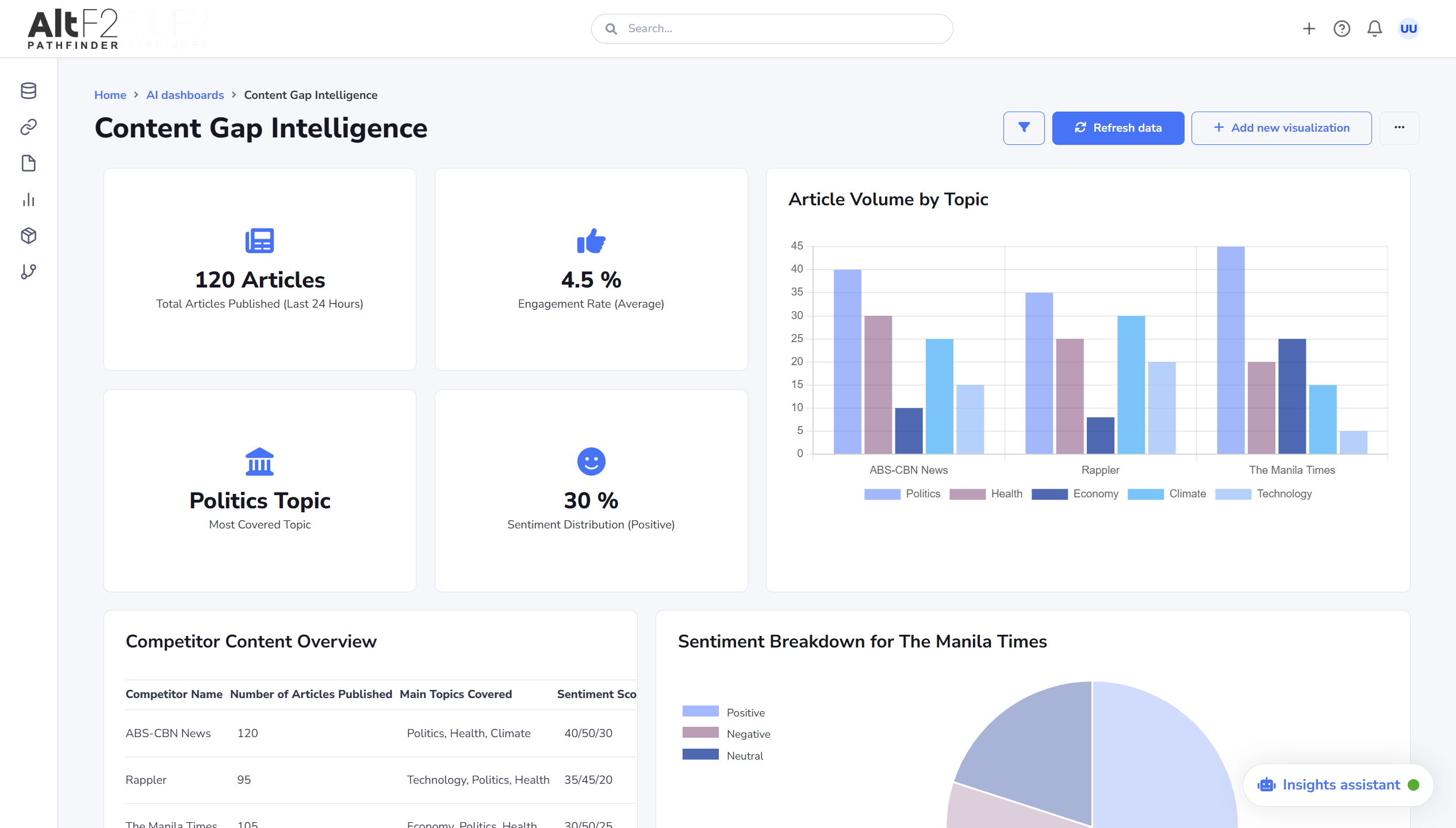Toggle Climate legend in Article Volume chart
Image resolution: width=1456 pixels, height=828 pixels.
click(1167, 494)
